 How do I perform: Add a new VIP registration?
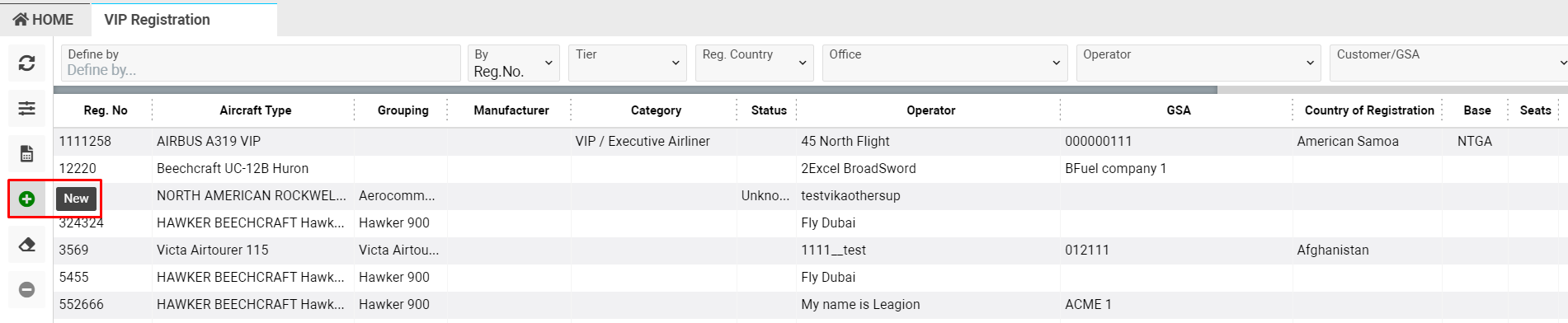point(26,199)
